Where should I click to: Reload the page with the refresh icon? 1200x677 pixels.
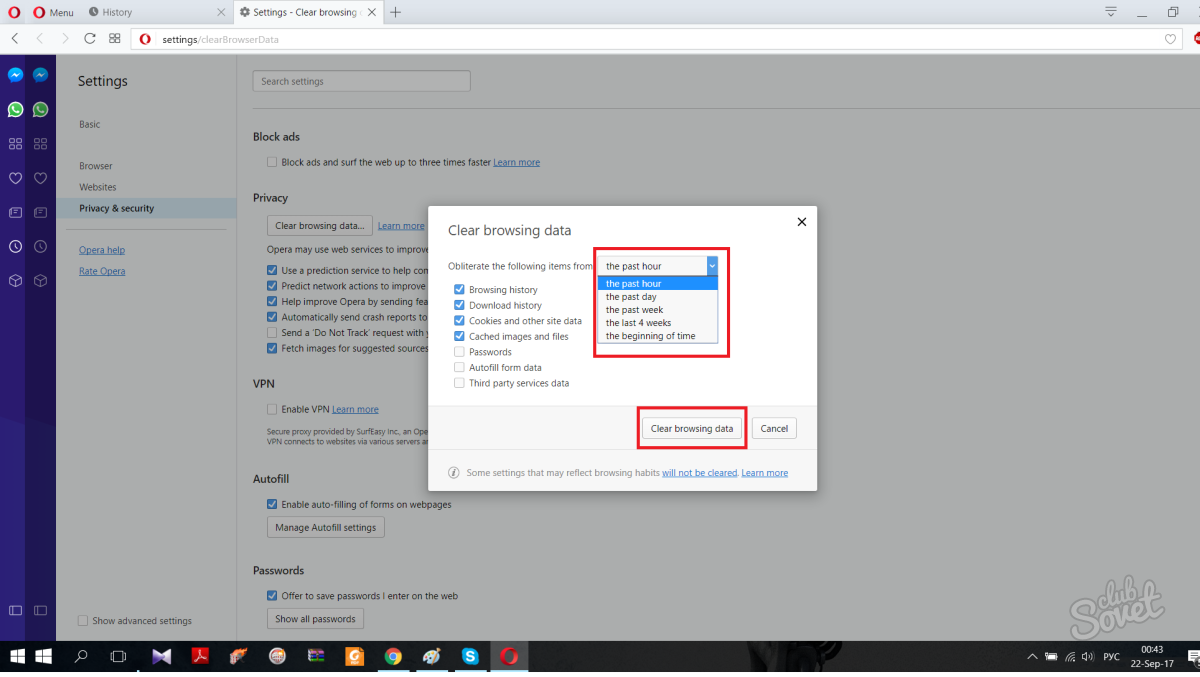coord(90,39)
